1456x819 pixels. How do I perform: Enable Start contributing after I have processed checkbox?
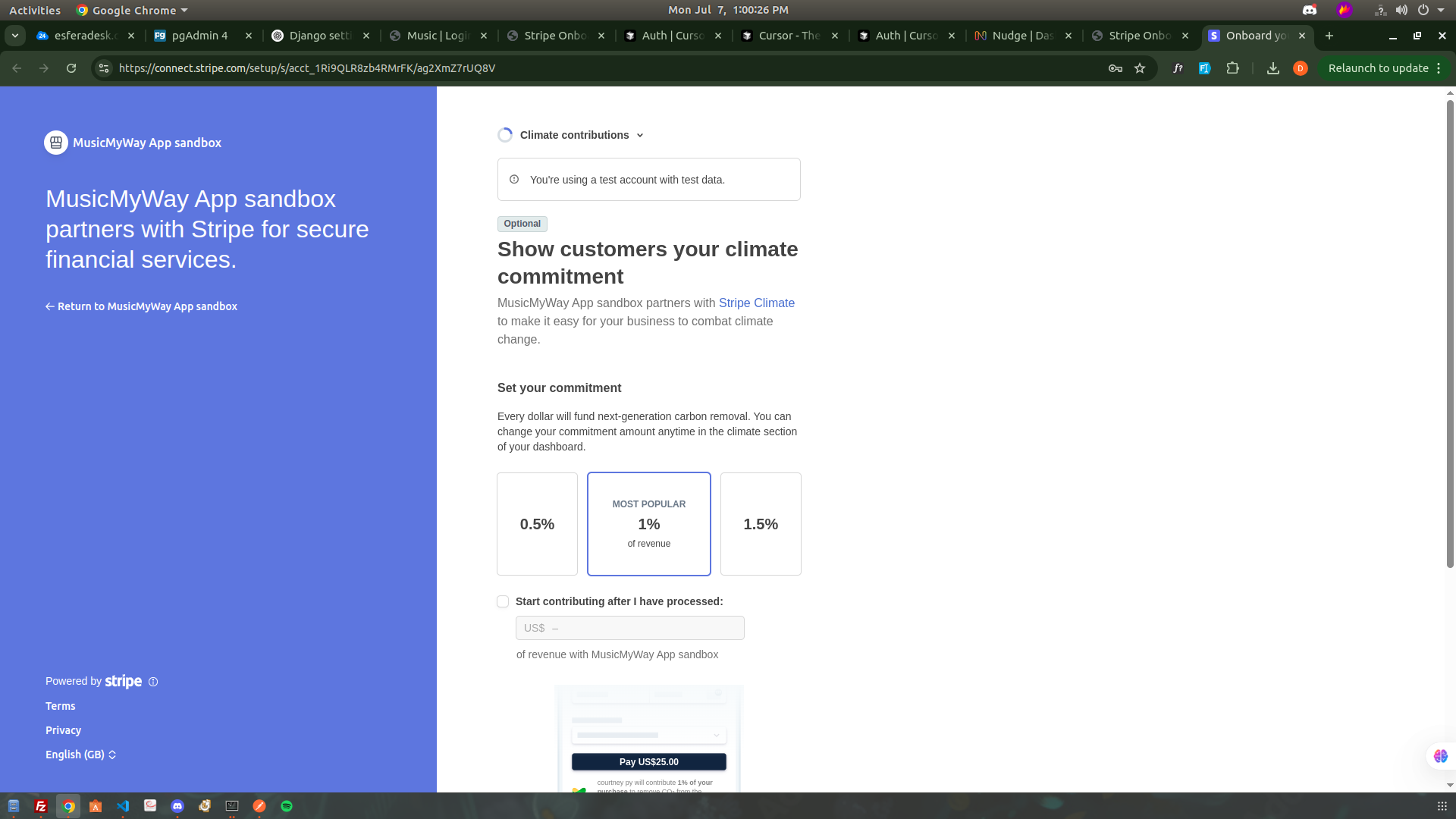[x=503, y=601]
